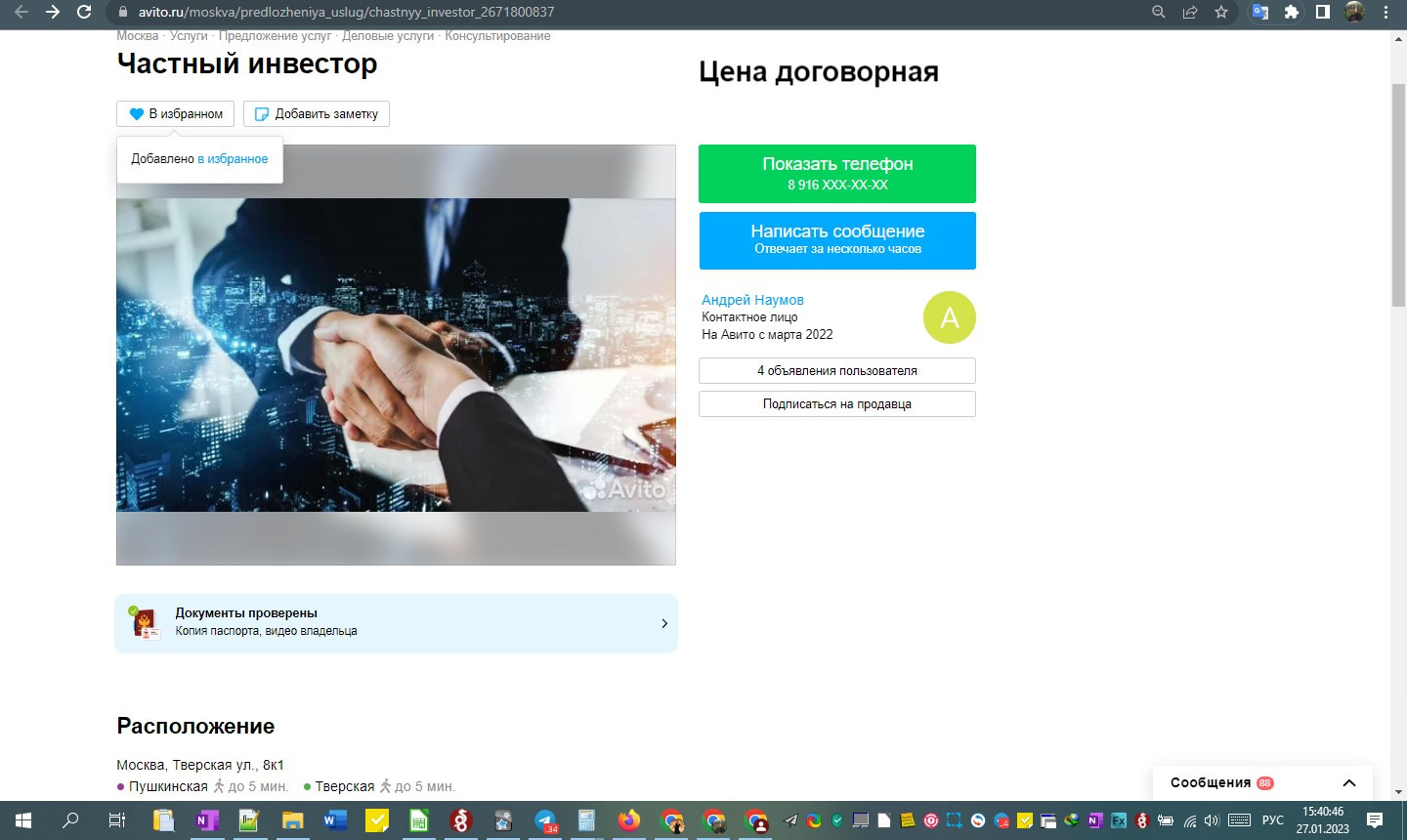Click the Написать сообщение button
The image size is (1407, 840).
point(837,240)
